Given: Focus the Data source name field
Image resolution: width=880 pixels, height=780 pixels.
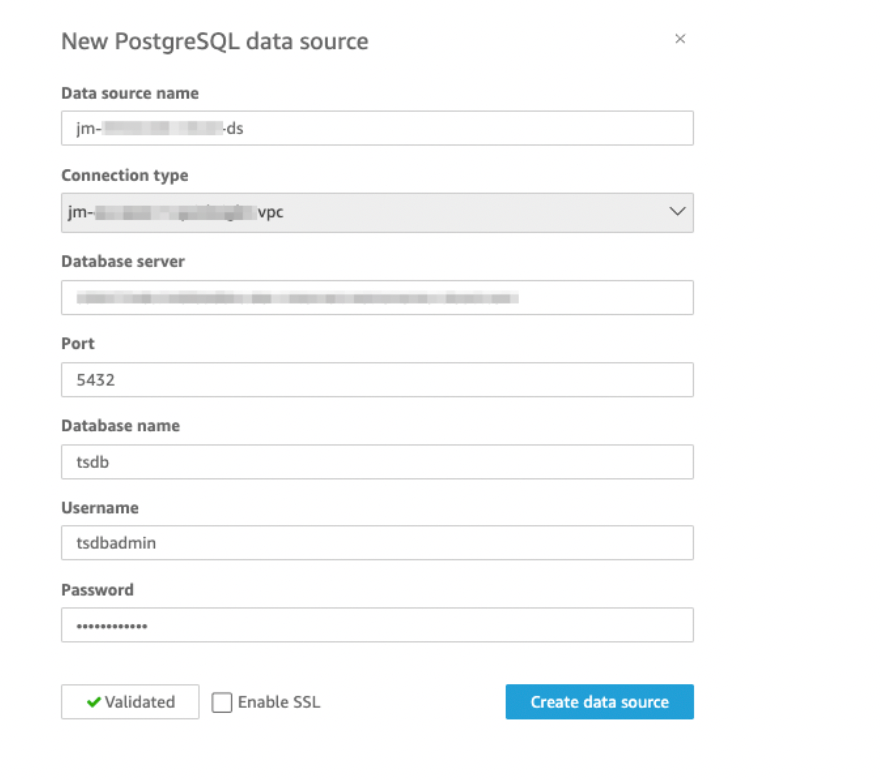Looking at the screenshot, I should [376, 128].
